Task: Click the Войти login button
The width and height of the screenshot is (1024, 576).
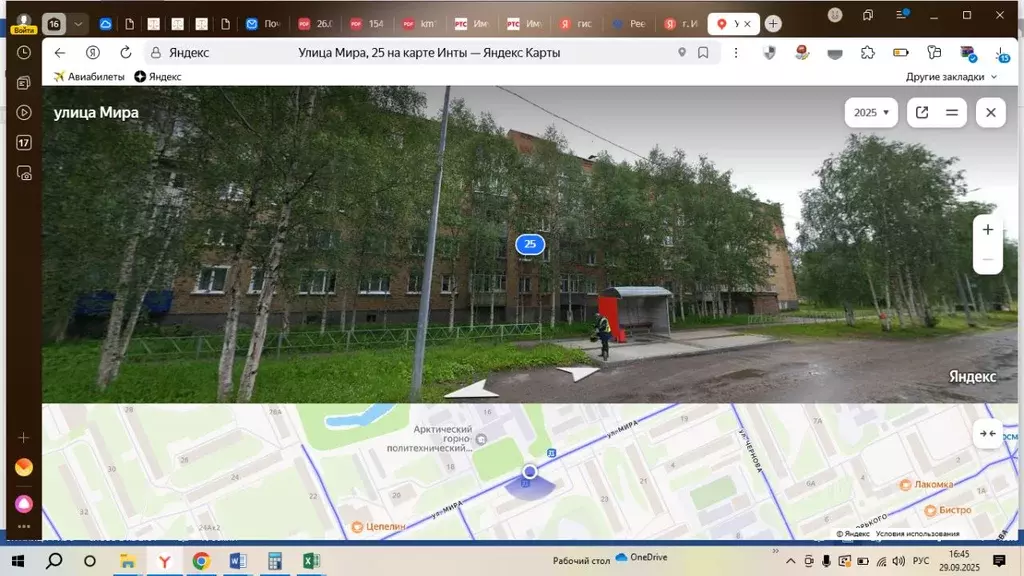Action: click(x=24, y=30)
